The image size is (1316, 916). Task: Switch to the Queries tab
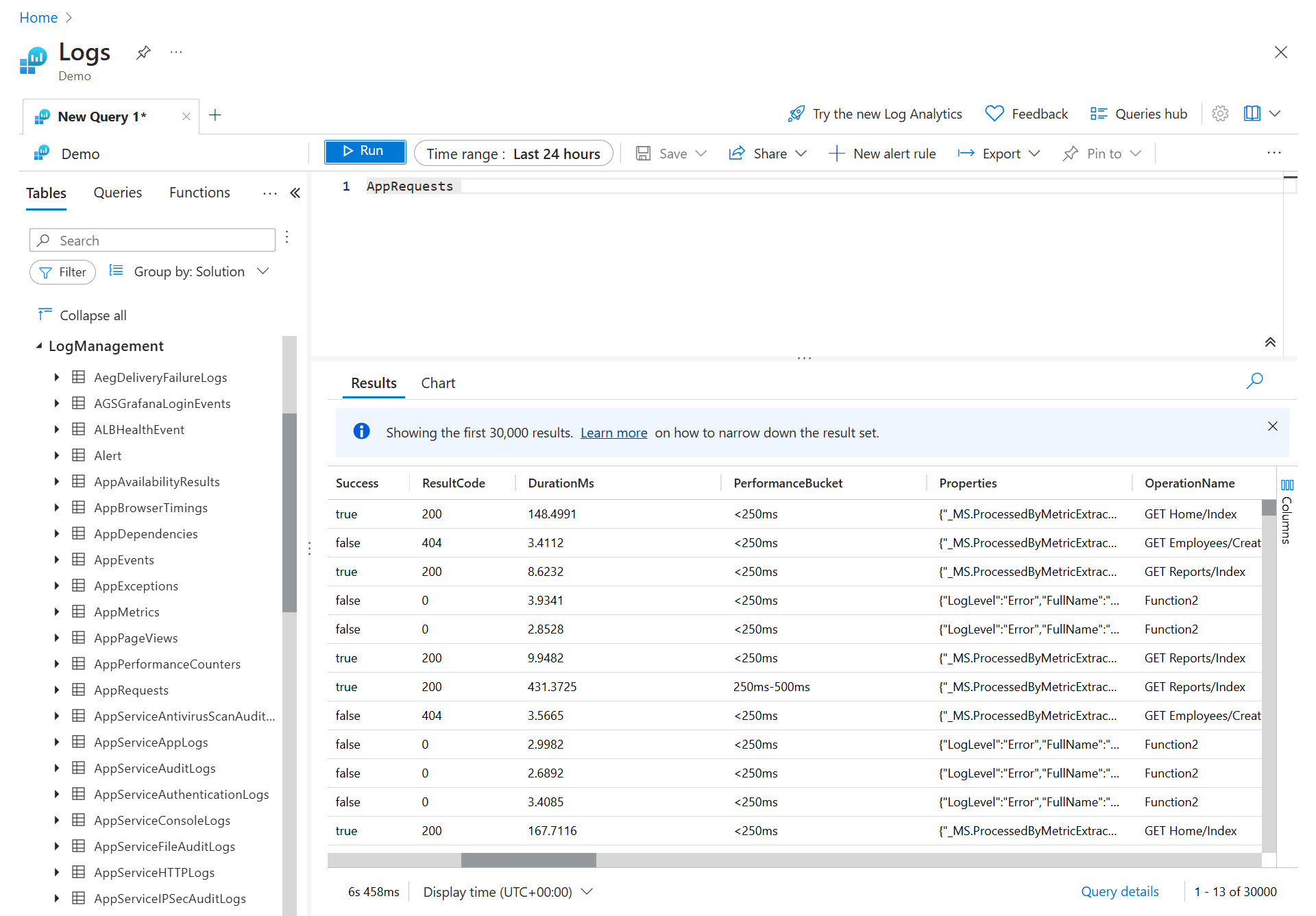point(117,193)
